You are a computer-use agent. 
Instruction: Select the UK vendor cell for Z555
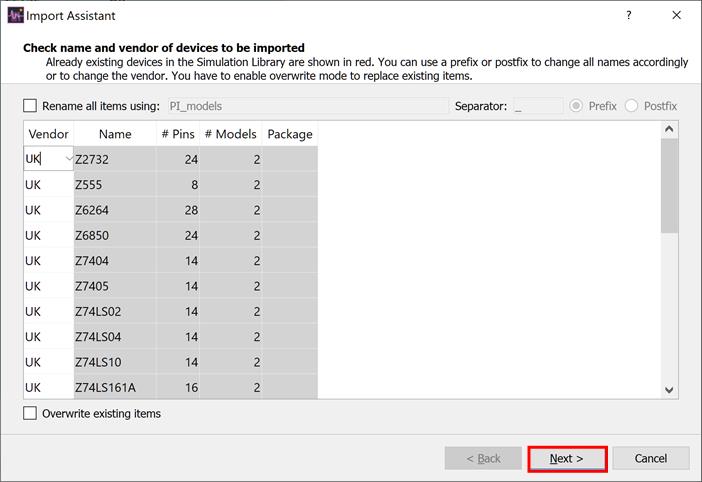pyautogui.click(x=48, y=185)
